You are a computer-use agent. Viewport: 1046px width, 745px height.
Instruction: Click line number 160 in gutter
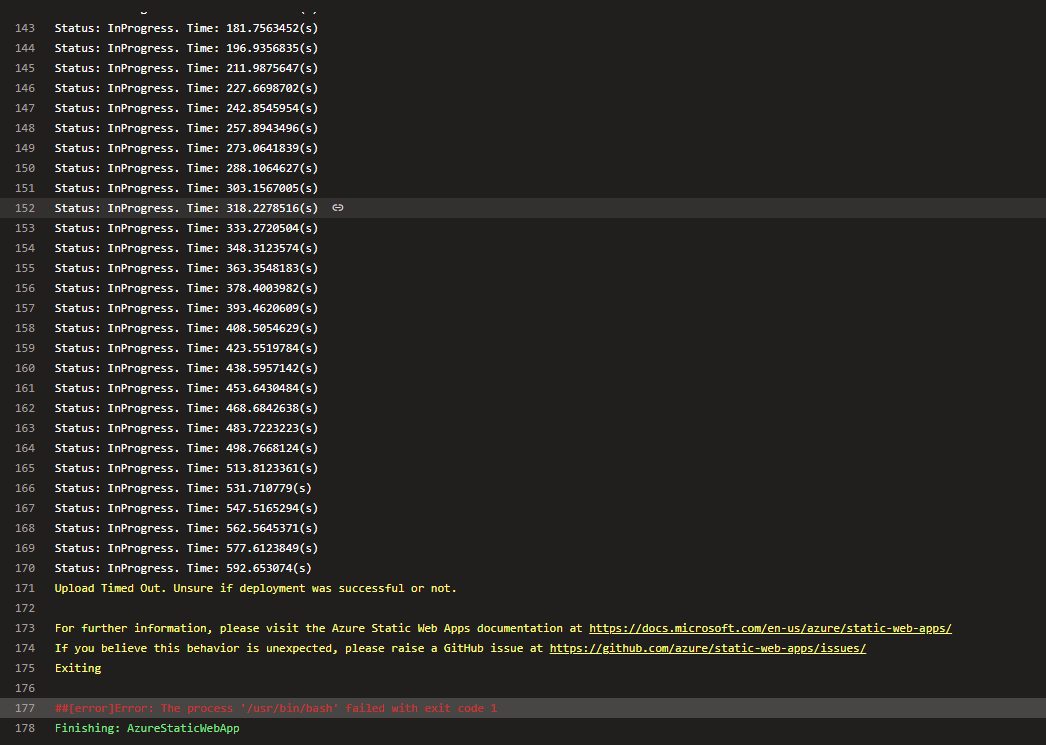point(25,368)
